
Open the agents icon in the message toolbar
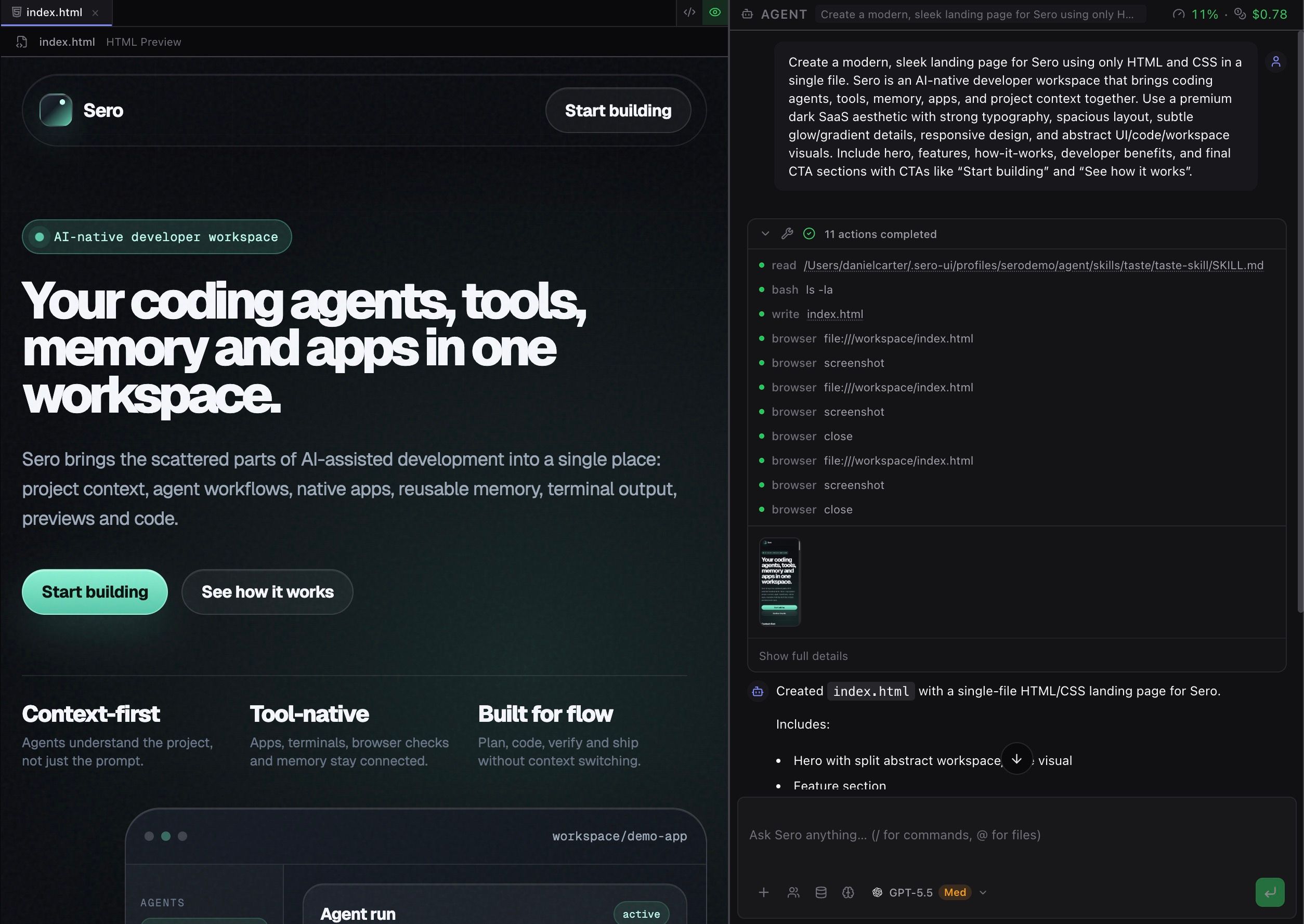pyautogui.click(x=793, y=892)
